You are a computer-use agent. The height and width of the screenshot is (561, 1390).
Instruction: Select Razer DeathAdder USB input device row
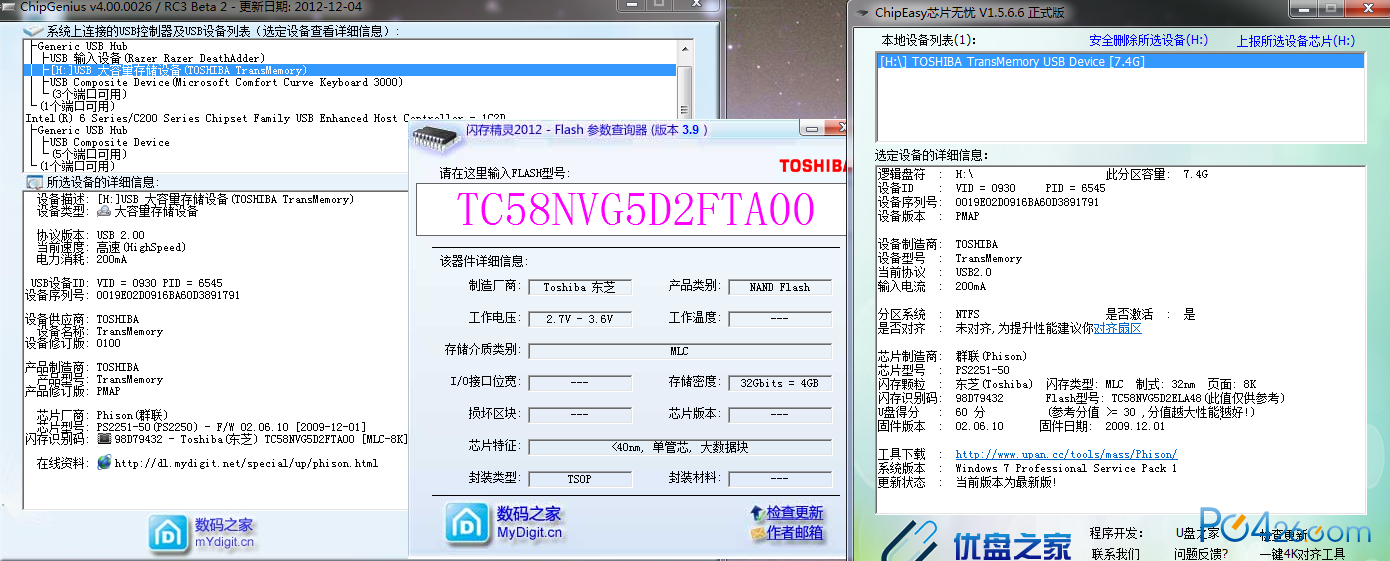[x=157, y=59]
